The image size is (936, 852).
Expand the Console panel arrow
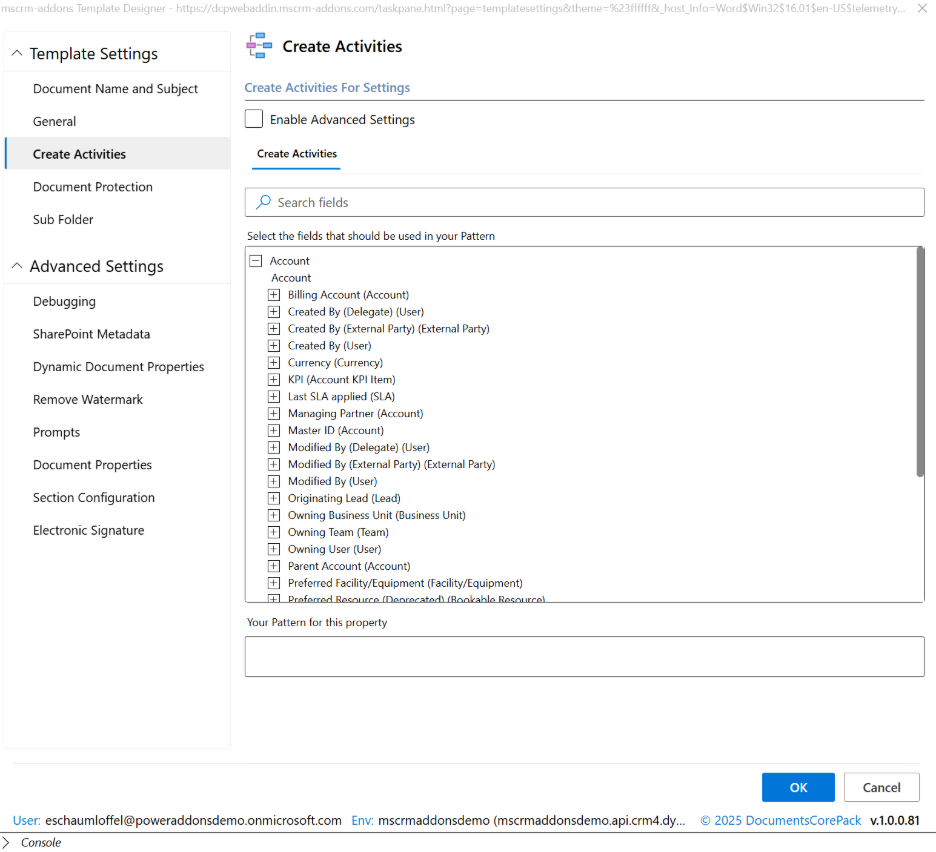pyautogui.click(x=7, y=843)
